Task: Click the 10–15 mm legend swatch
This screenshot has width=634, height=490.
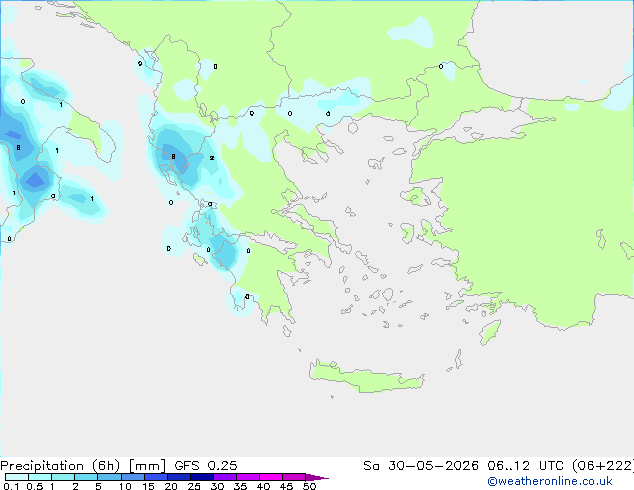Action: 132,477
